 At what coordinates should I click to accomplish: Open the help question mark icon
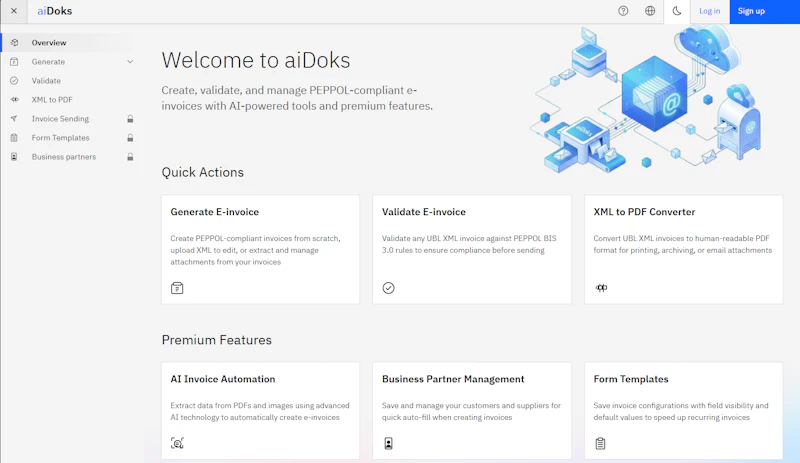(x=623, y=11)
